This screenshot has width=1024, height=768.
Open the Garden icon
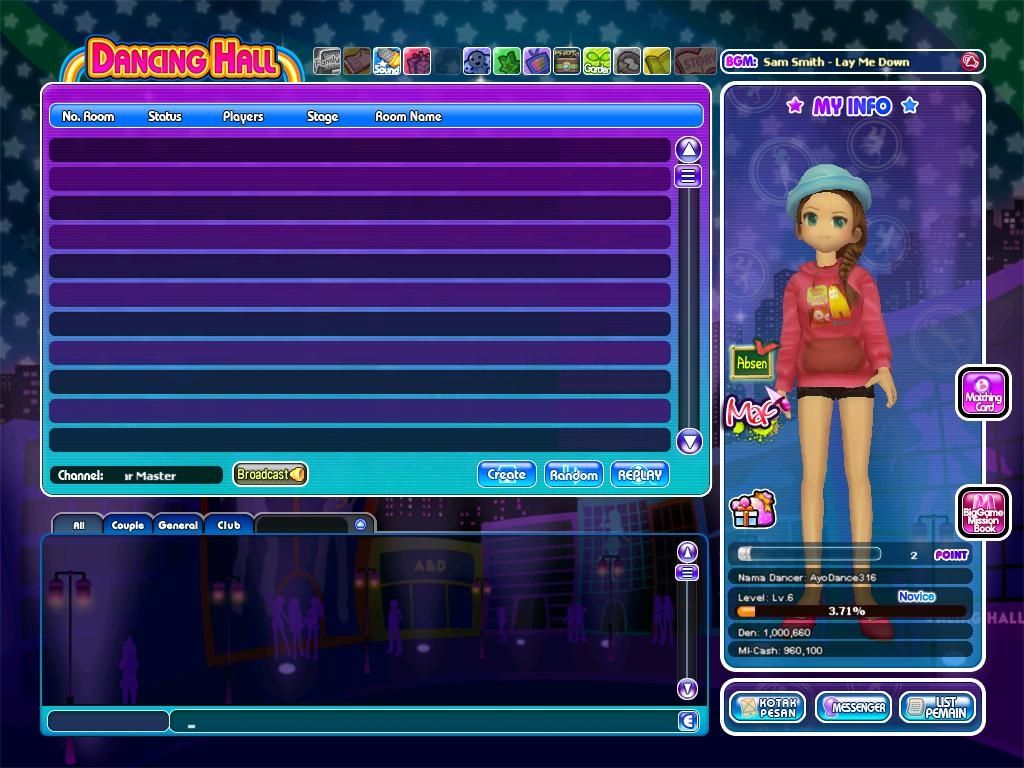[x=596, y=61]
